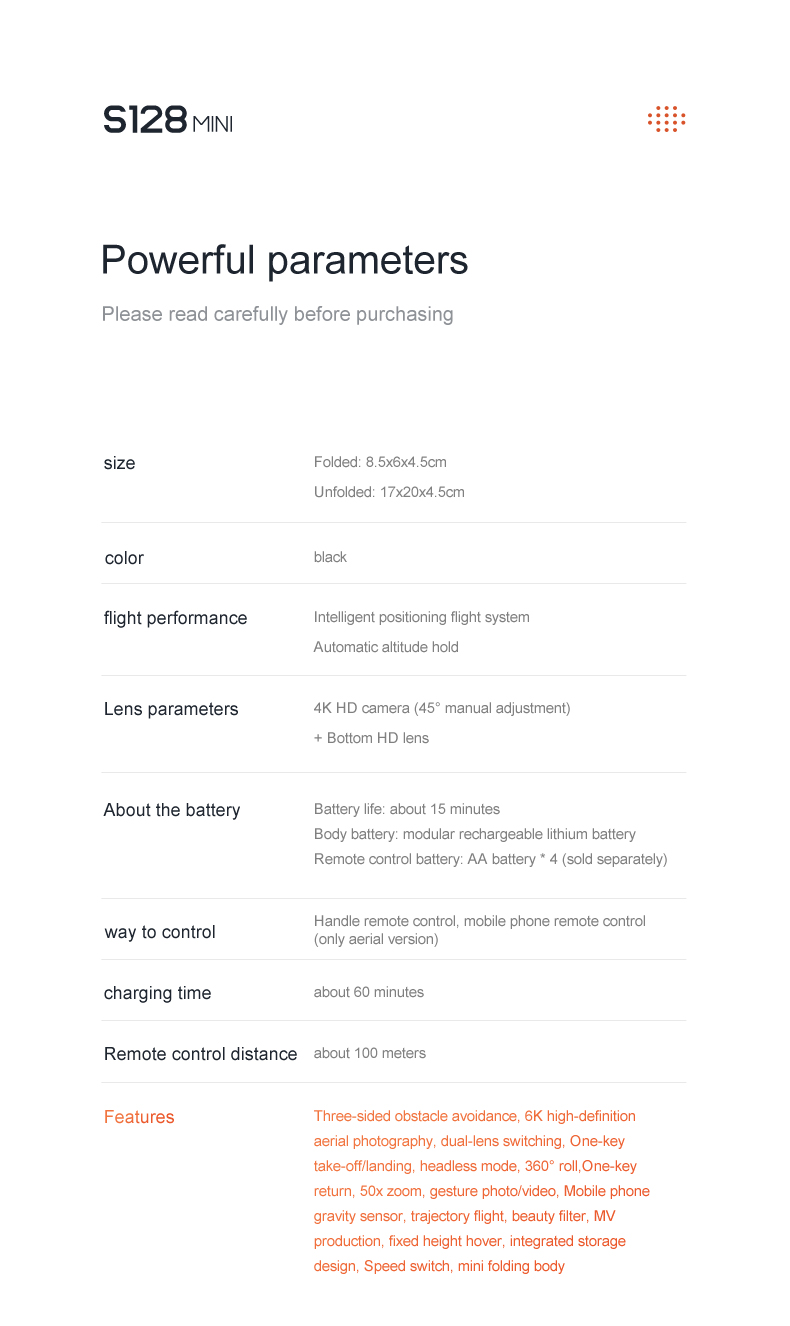
Task: Click the orange Features label
Action: pos(139,1117)
